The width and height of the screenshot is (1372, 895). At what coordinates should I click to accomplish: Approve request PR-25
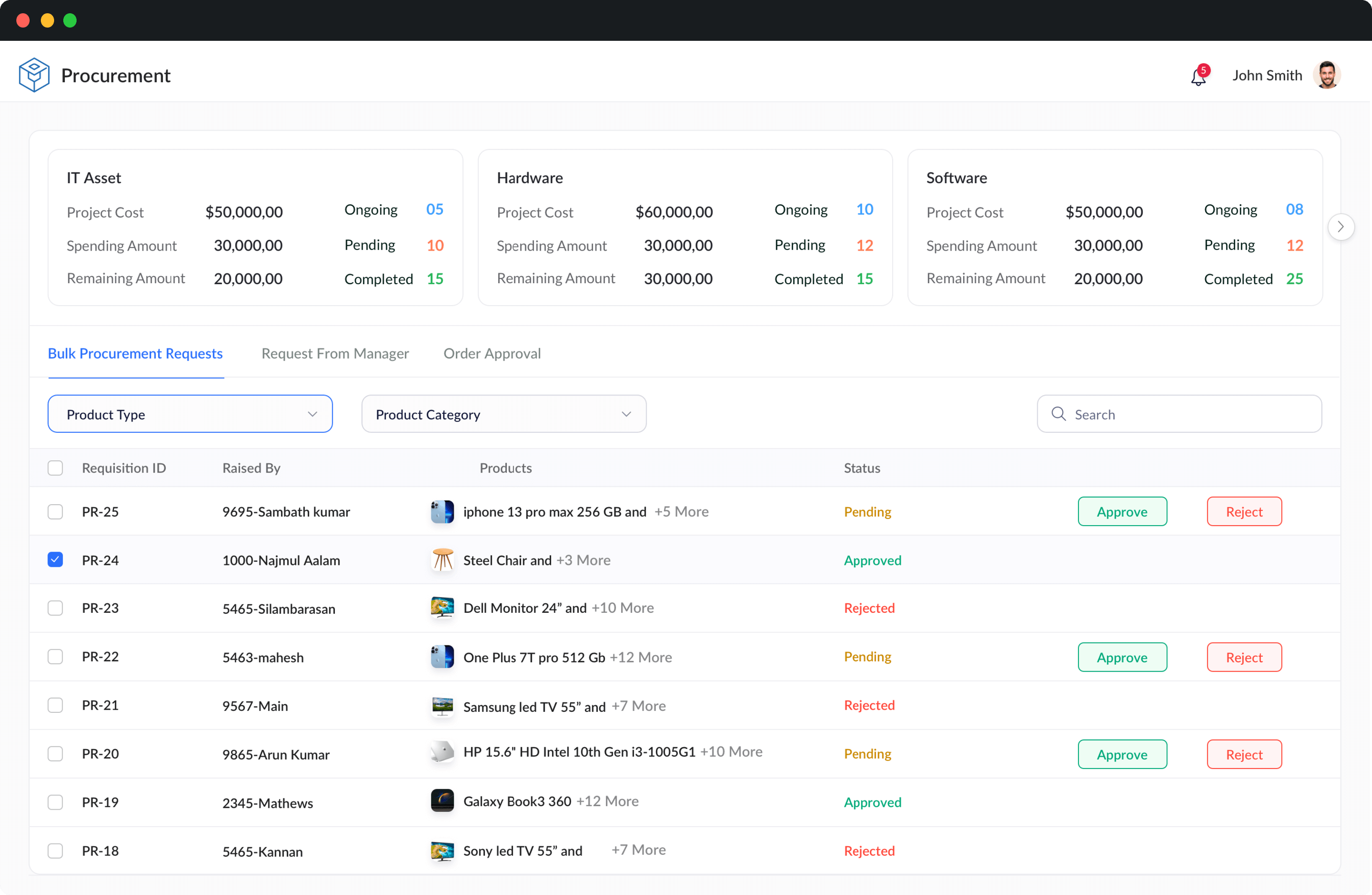[1122, 511]
